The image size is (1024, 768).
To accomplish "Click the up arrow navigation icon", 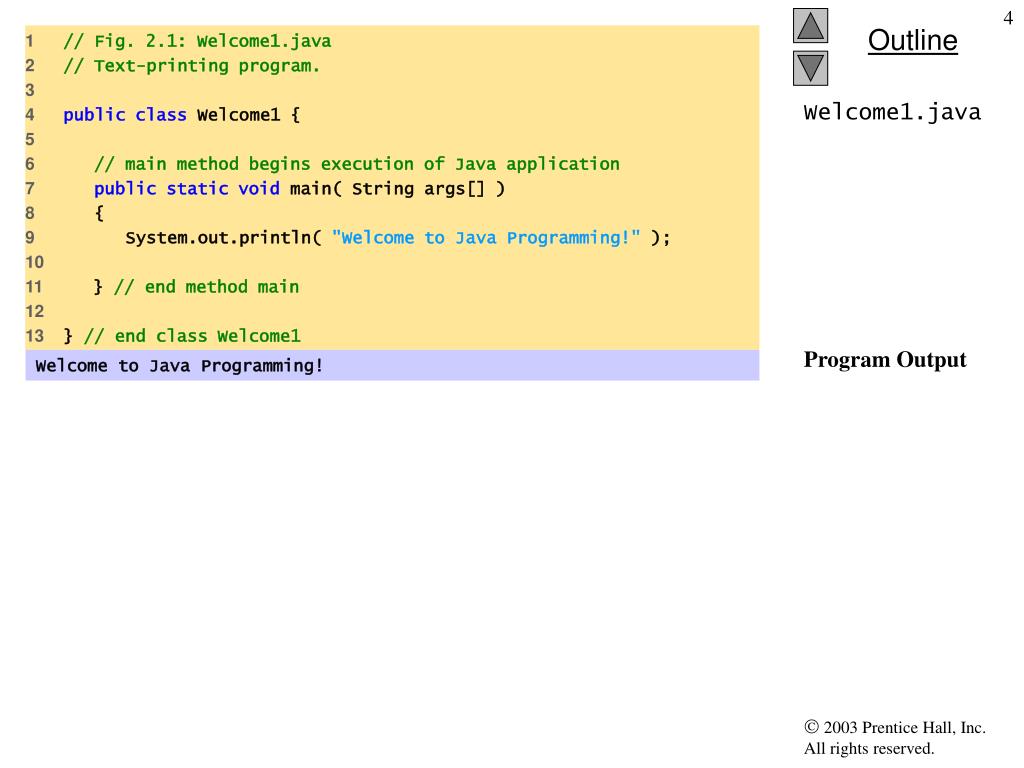I will pyautogui.click(x=810, y=26).
